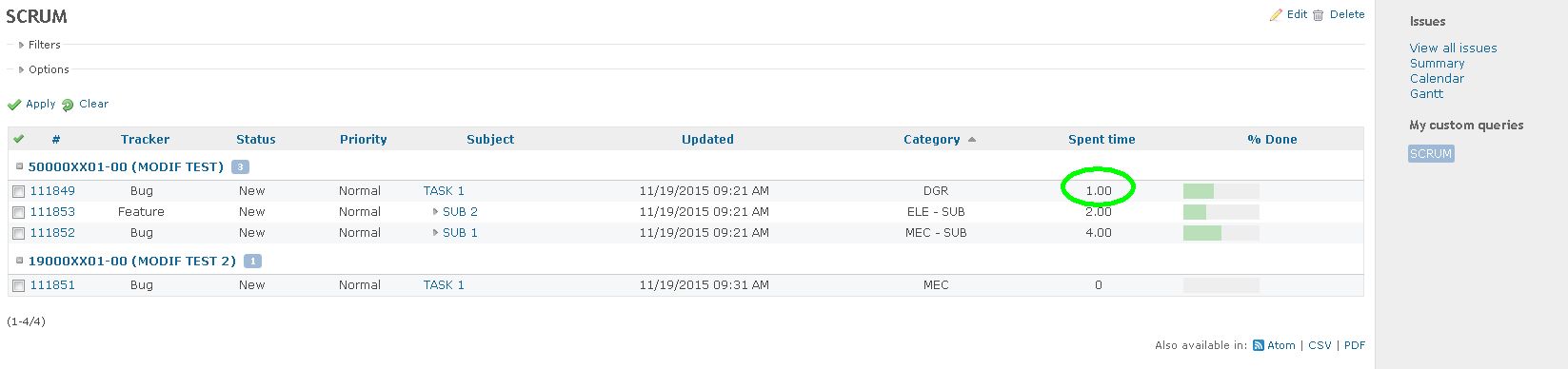Image resolution: width=1568 pixels, height=369 pixels.
Task: Click the Atom feed icon
Action: (x=1259, y=346)
